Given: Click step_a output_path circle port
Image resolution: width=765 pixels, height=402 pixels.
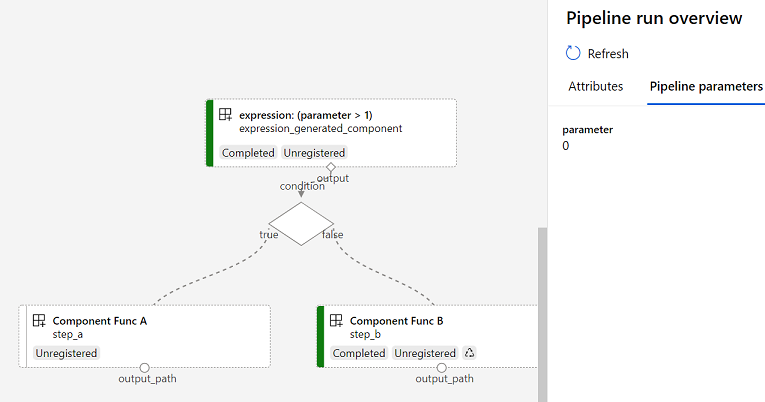Looking at the screenshot, I should pos(144,368).
